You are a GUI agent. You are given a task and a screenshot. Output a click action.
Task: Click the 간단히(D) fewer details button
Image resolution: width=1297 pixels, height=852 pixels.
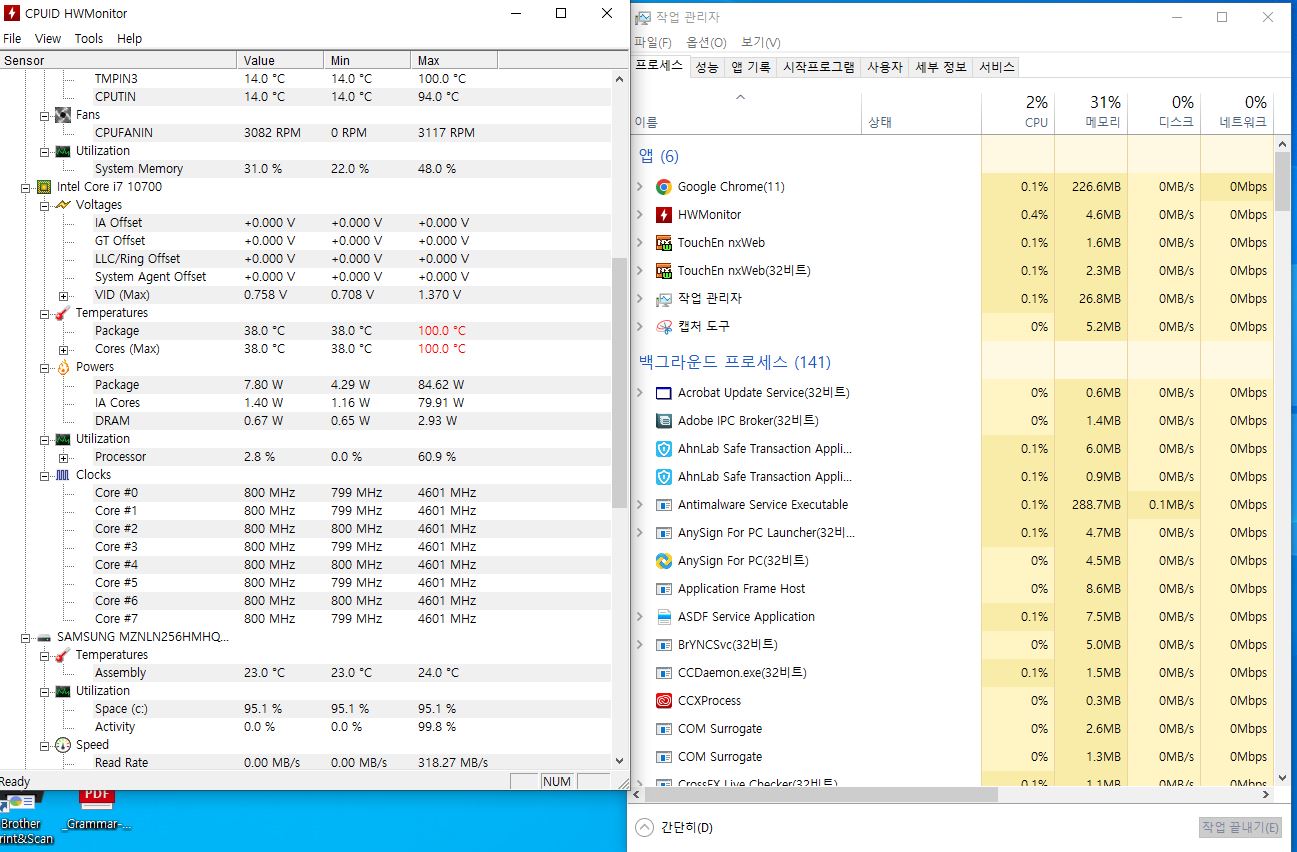[675, 827]
